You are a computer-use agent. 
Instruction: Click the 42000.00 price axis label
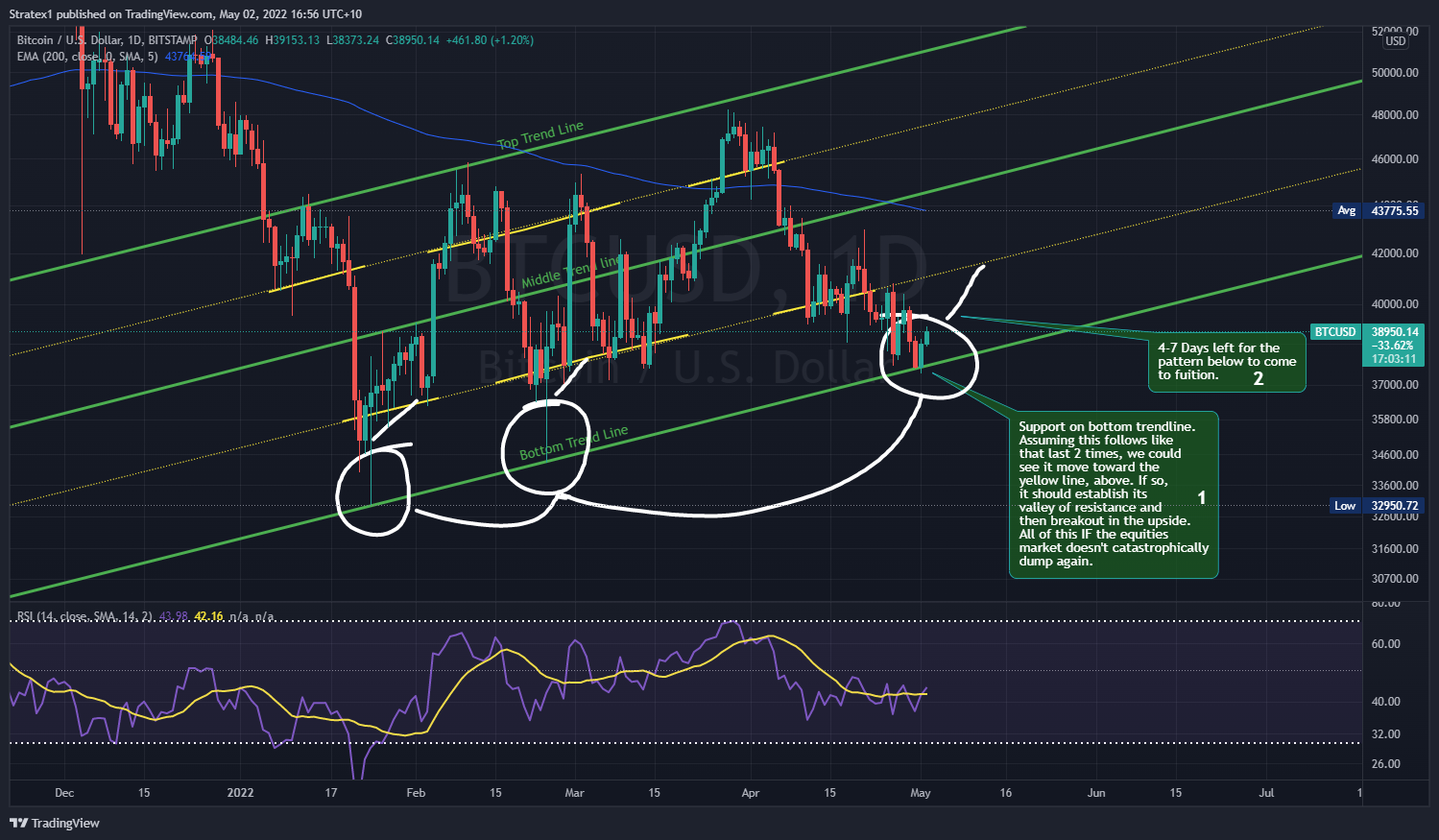1395,253
